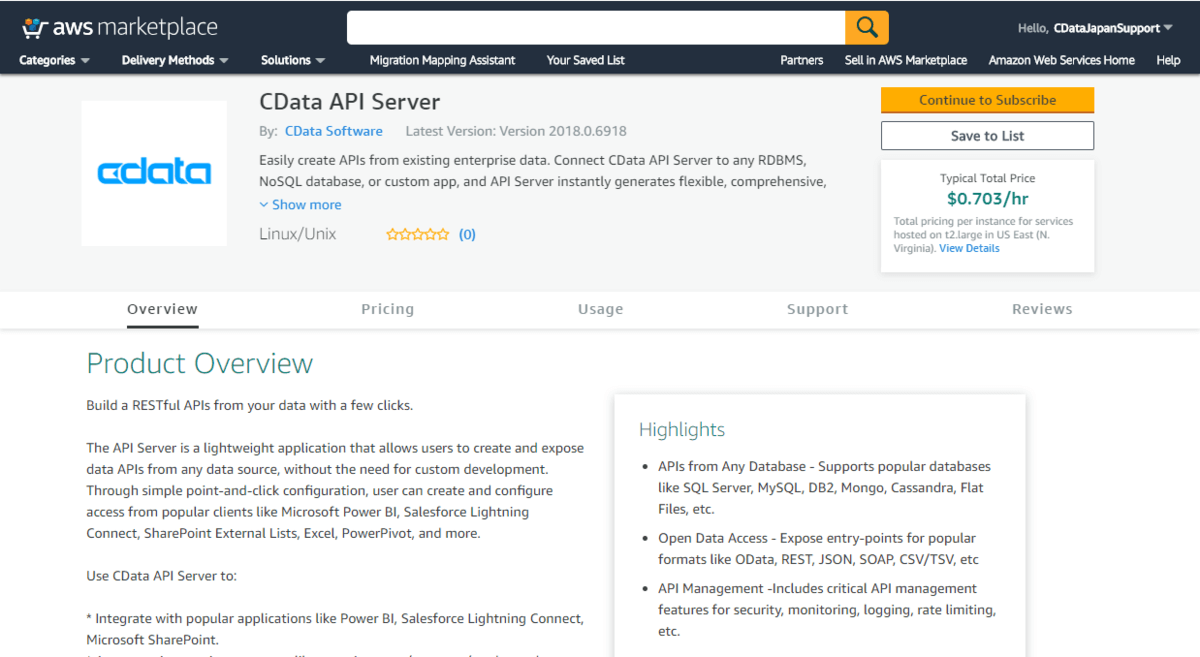This screenshot has width=1200, height=657.
Task: Switch to the Support tab
Action: pyautogui.click(x=817, y=309)
